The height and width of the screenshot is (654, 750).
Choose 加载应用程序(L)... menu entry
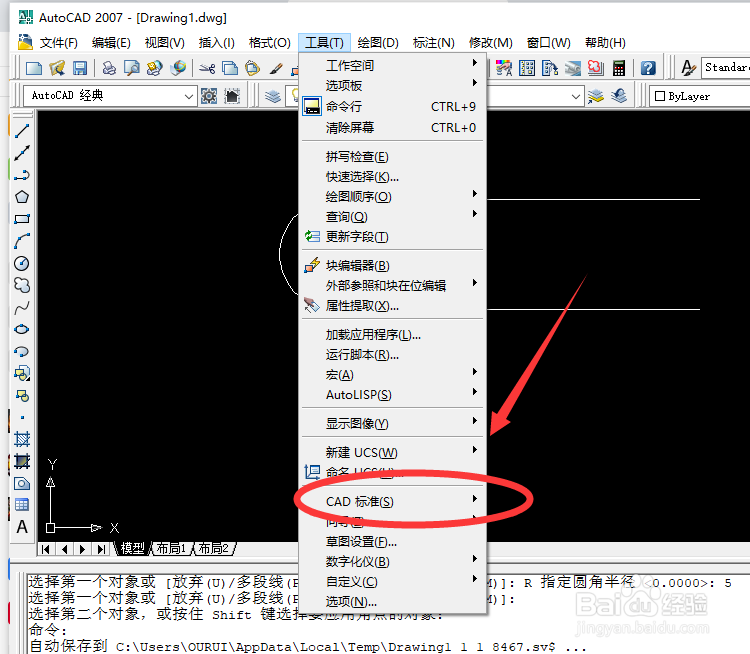tap(392, 335)
